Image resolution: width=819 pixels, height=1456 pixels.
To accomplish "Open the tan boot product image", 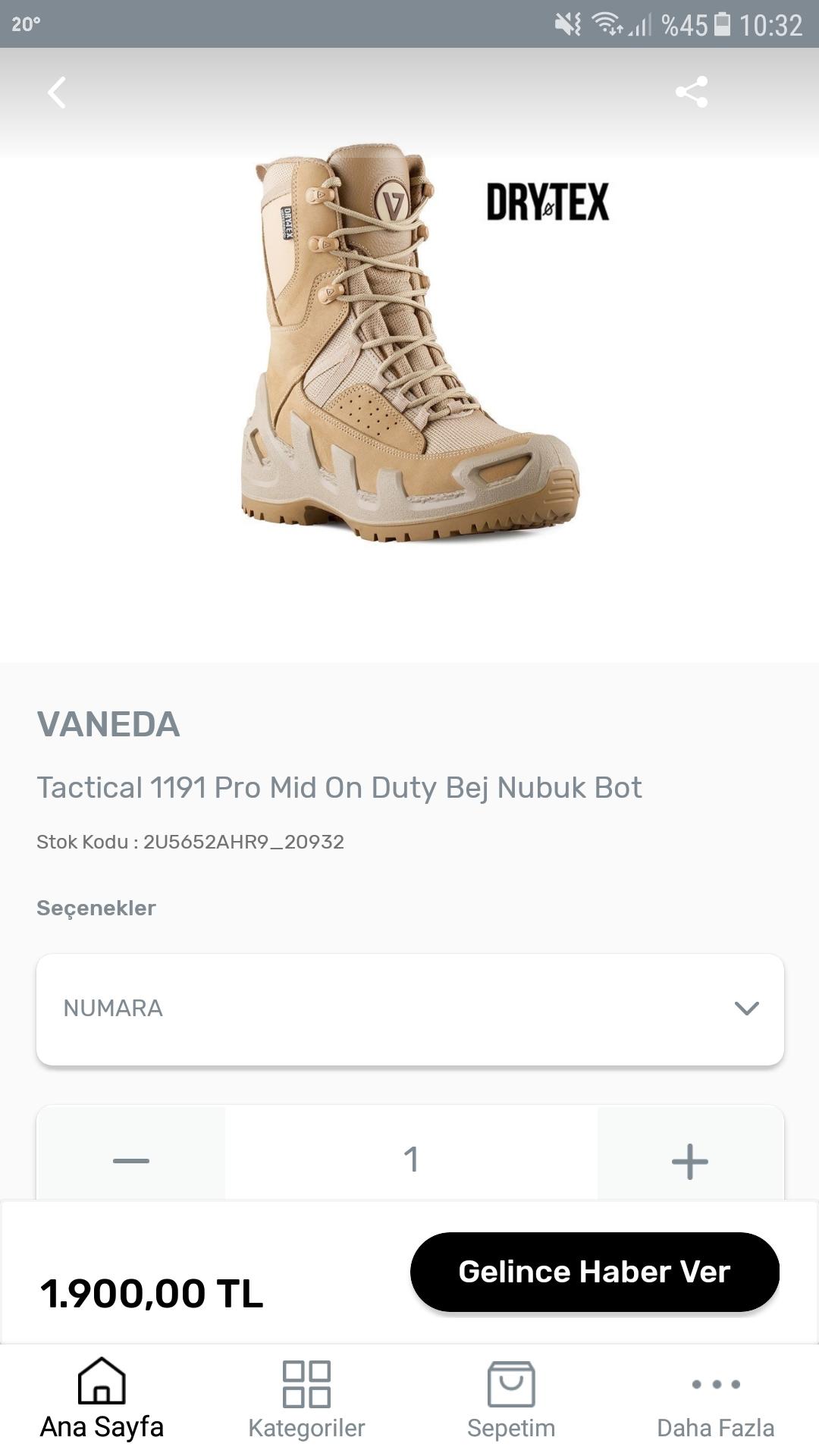I will [409, 341].
